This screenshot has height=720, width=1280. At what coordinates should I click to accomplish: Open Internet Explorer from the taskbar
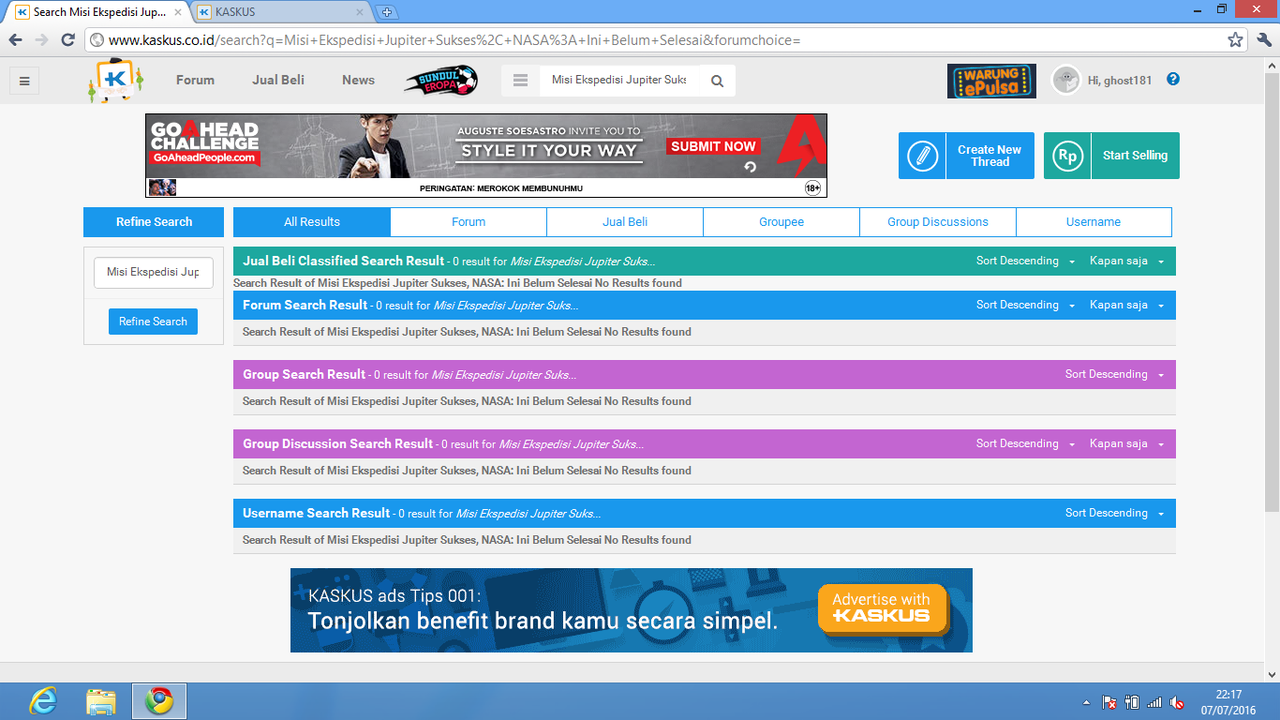click(42, 702)
